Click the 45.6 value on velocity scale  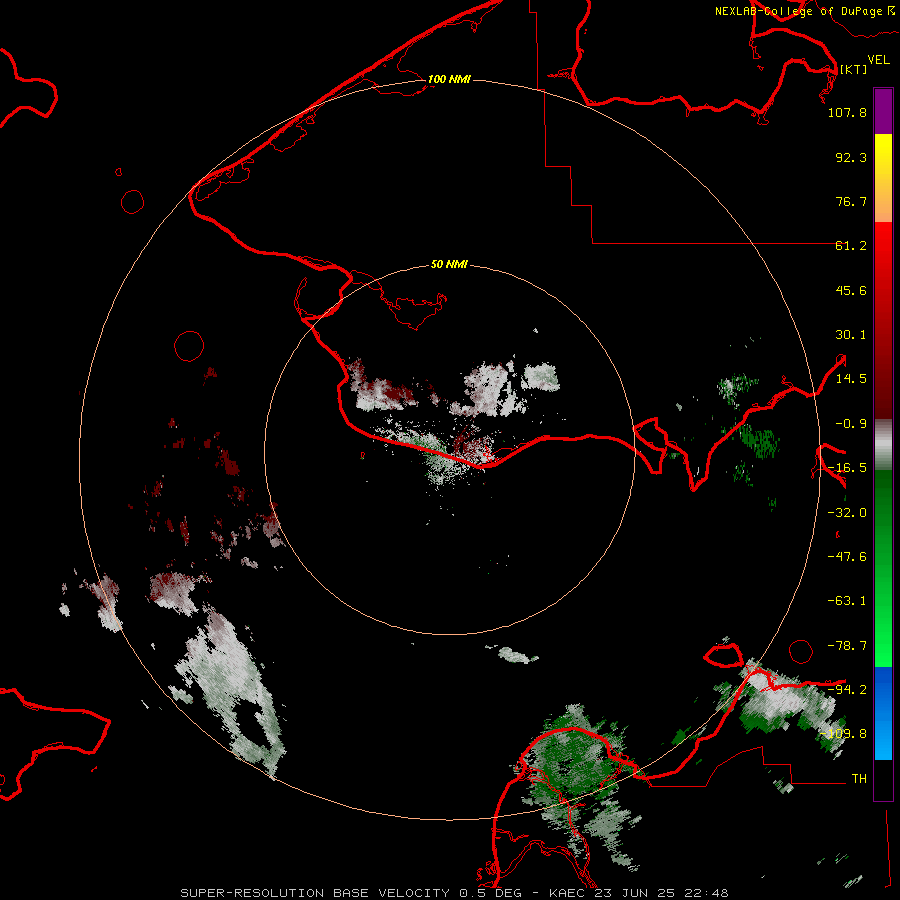(x=851, y=290)
